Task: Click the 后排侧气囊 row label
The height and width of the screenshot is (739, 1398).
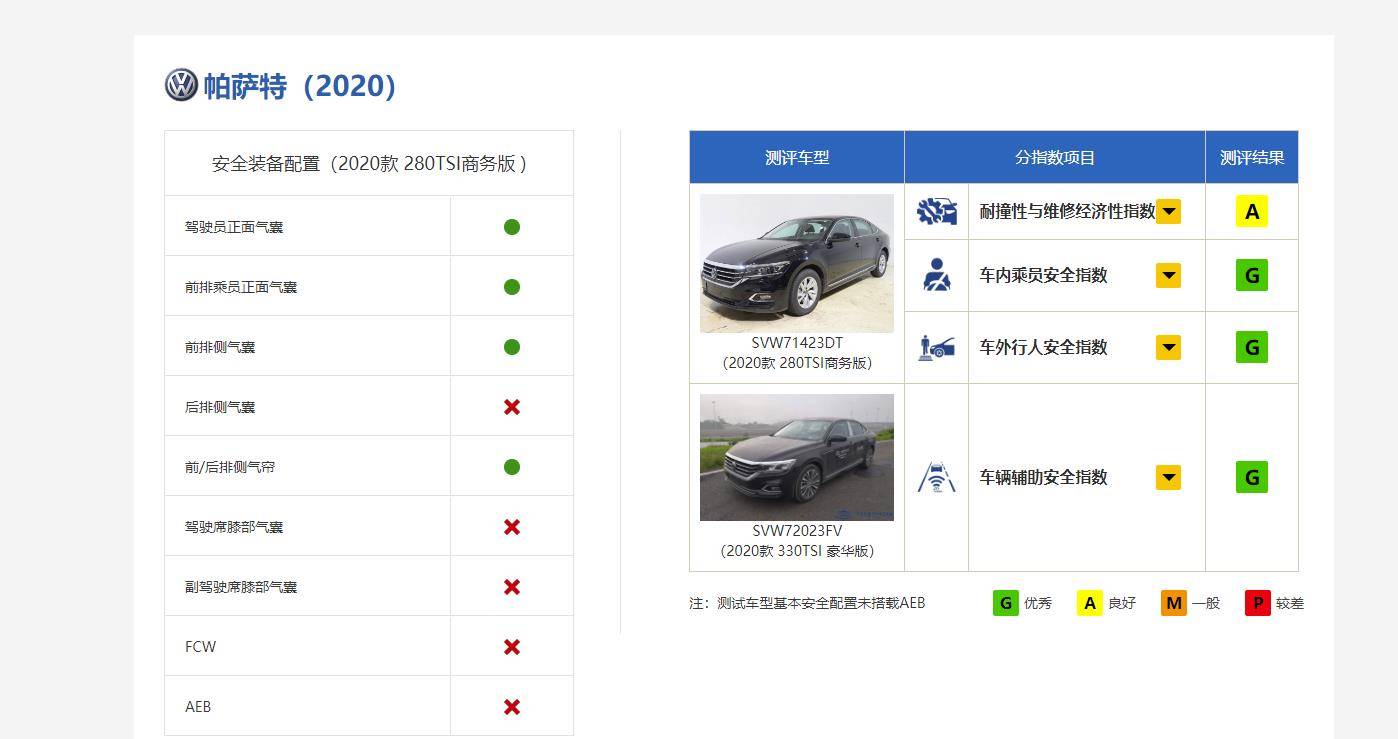Action: click(x=220, y=407)
